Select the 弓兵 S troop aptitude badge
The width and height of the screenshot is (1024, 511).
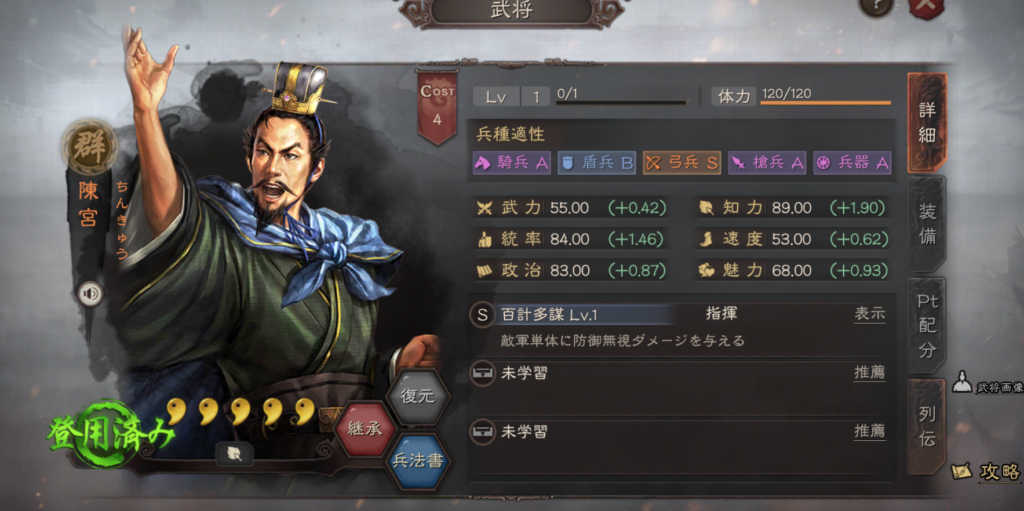(682, 163)
